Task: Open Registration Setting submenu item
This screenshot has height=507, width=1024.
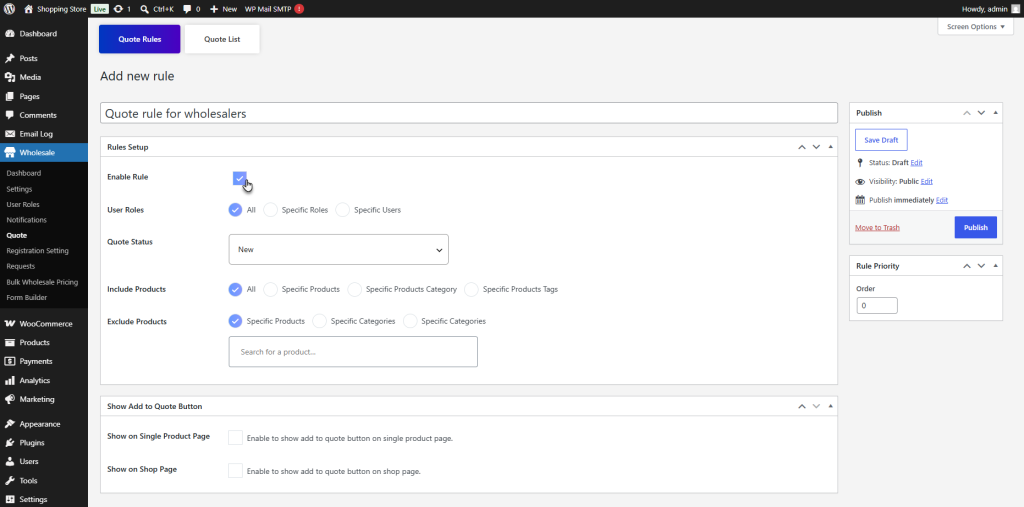Action: 37,251
